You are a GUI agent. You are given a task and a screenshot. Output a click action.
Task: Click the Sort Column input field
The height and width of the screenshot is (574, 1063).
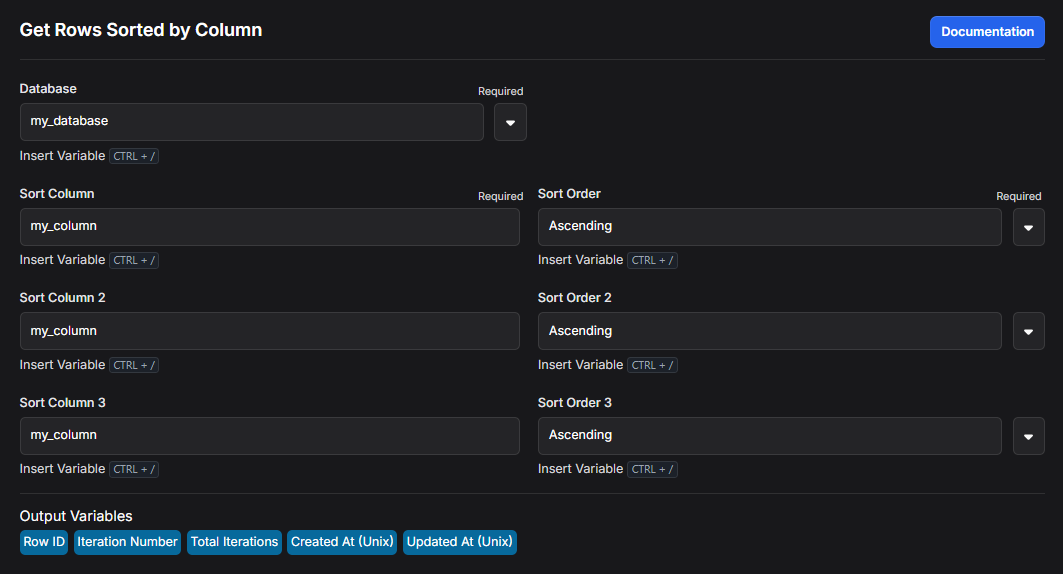[270, 227]
